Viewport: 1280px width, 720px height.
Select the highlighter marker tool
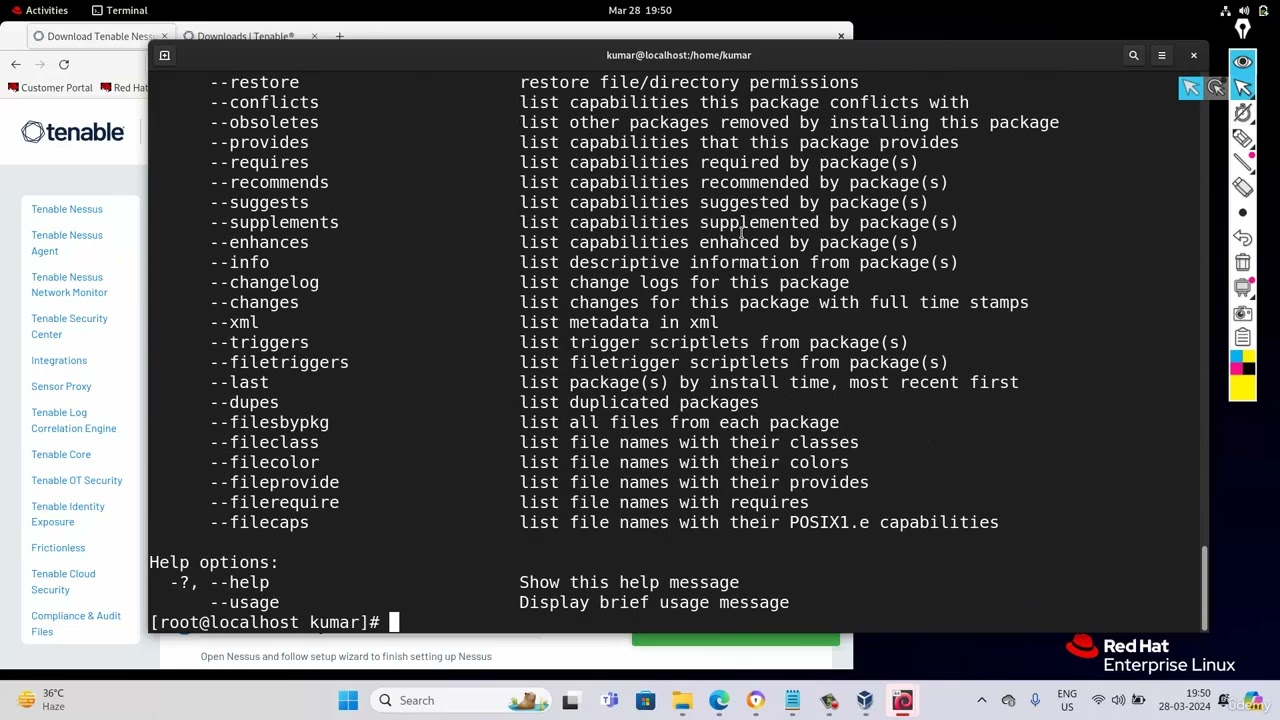1242,138
